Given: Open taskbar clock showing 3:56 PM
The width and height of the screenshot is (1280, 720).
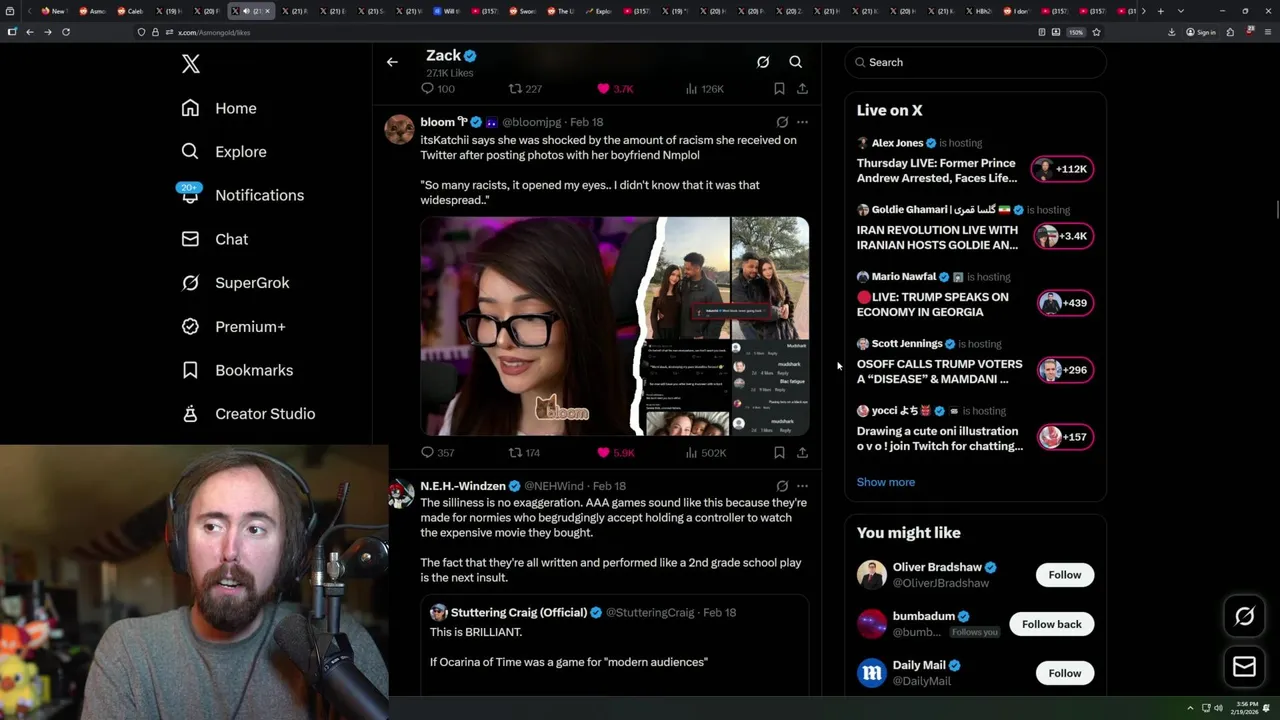Looking at the screenshot, I should (x=1245, y=708).
